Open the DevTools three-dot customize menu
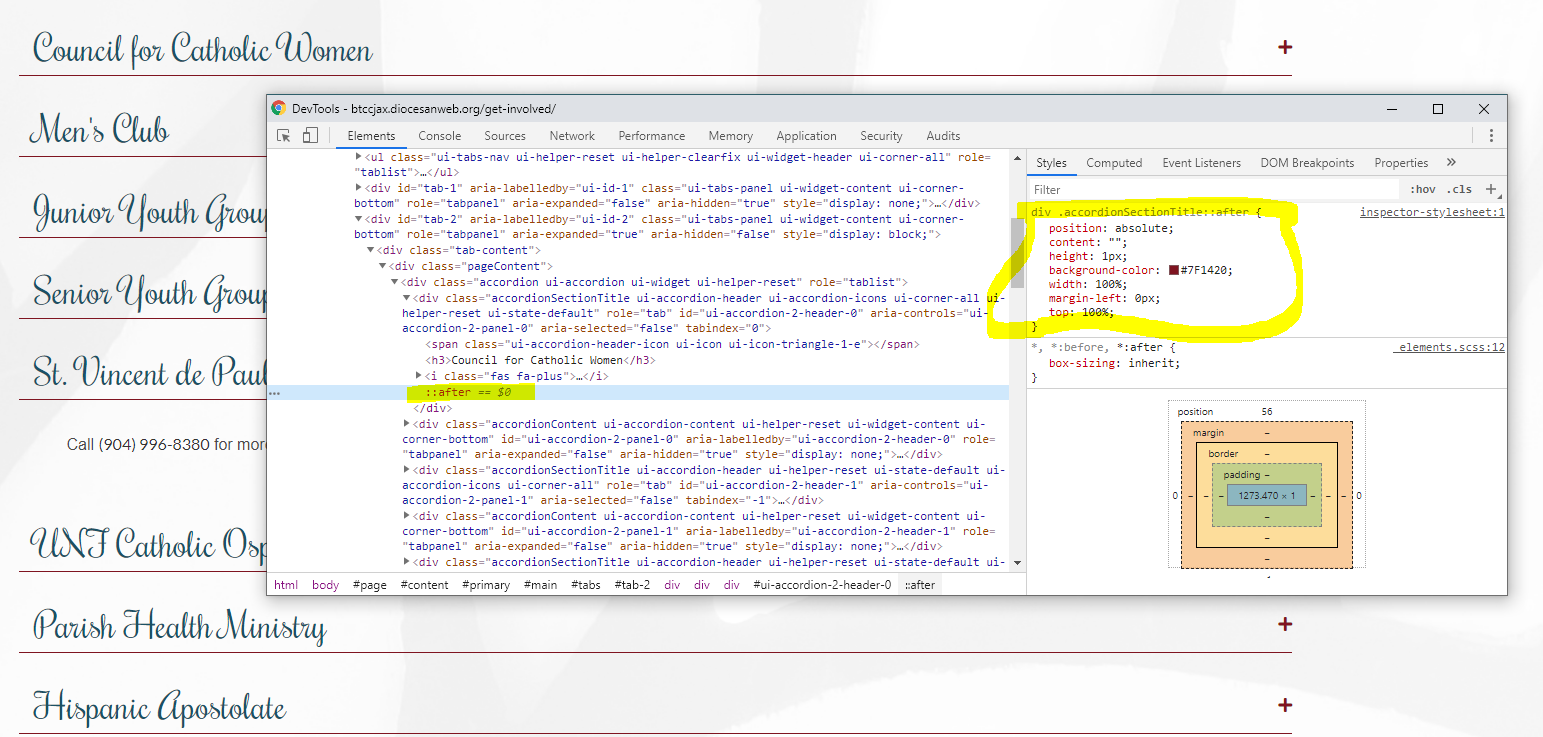1543x737 pixels. tap(1491, 136)
